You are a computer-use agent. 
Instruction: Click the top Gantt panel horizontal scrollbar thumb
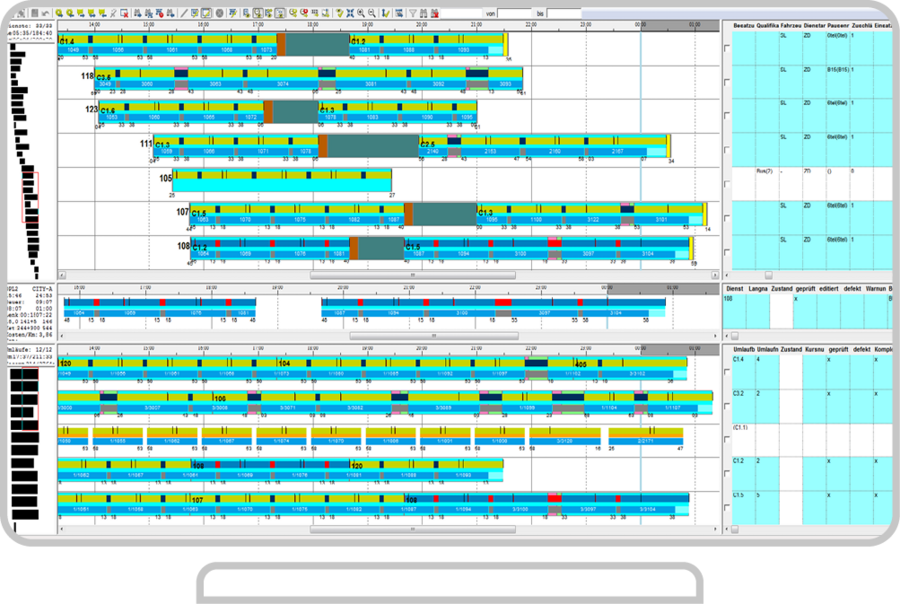[412, 274]
